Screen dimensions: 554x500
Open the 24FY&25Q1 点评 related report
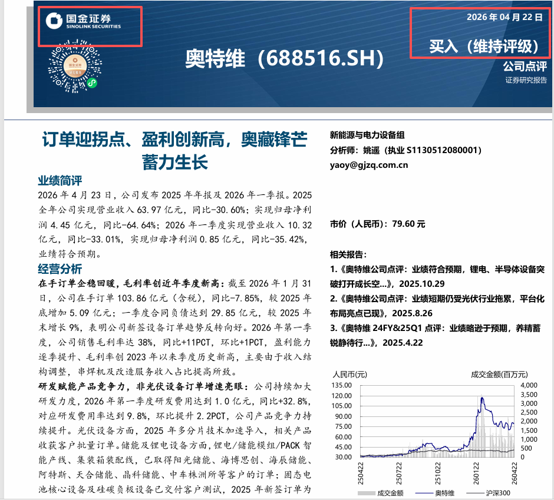click(435, 335)
